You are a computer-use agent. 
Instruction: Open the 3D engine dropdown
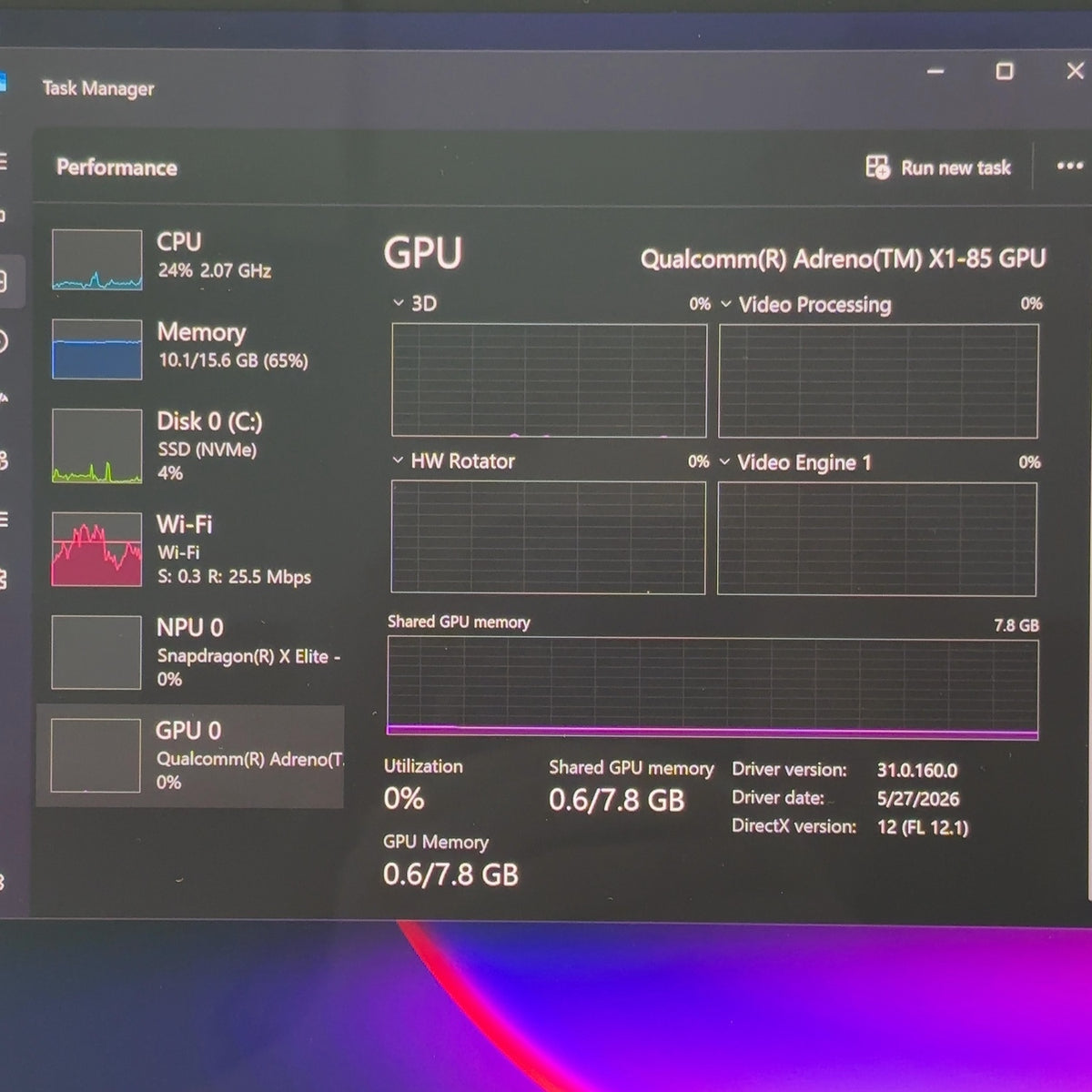point(398,303)
